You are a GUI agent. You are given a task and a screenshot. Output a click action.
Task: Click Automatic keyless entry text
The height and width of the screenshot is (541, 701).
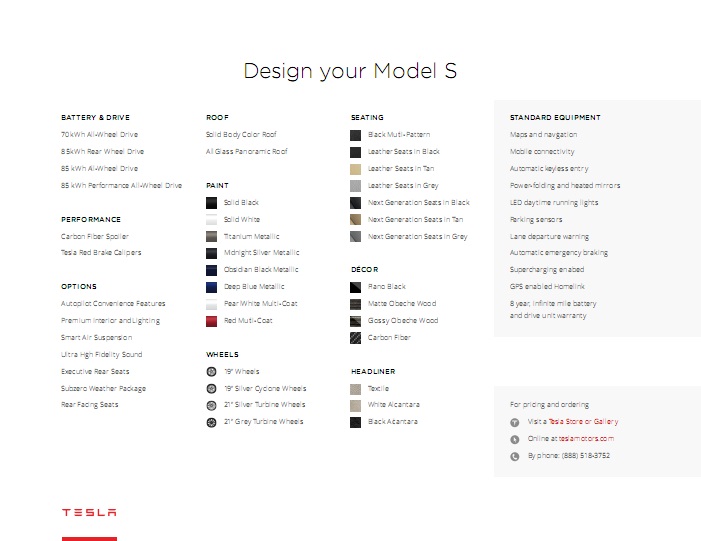pyautogui.click(x=549, y=169)
